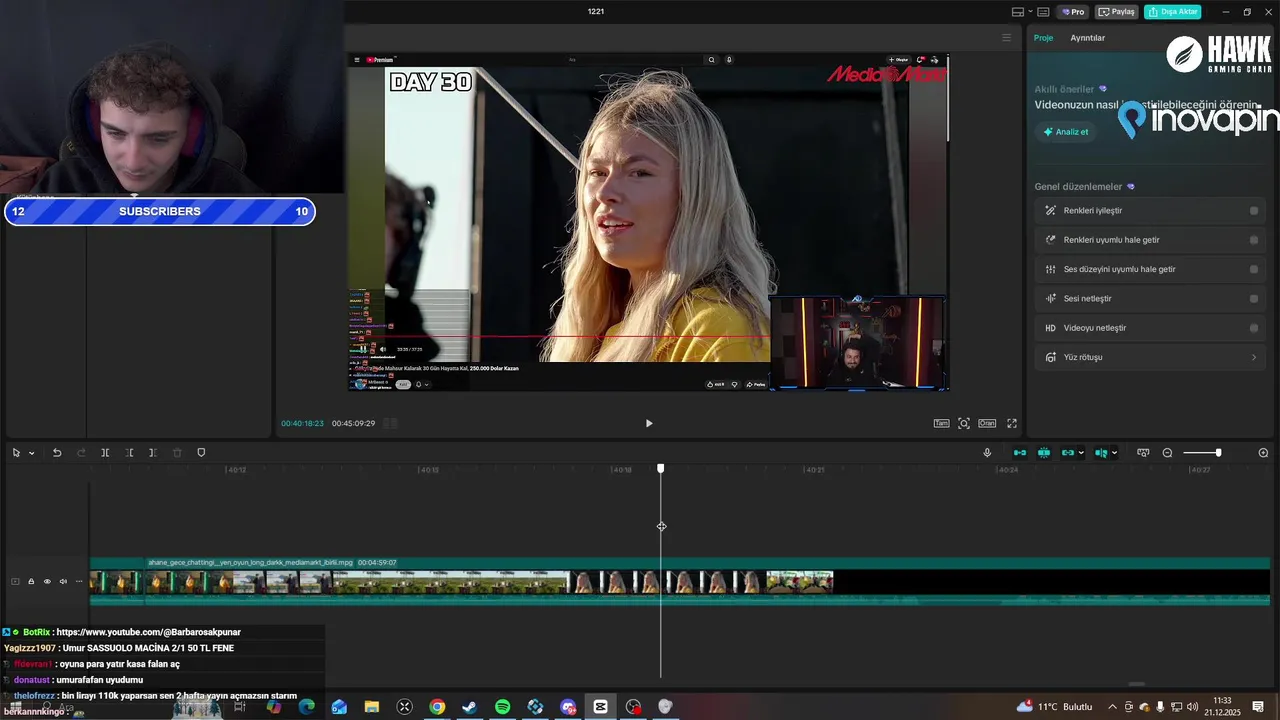Click the Akıllı öneriler heading
This screenshot has width=1280, height=720.
click(x=1066, y=89)
